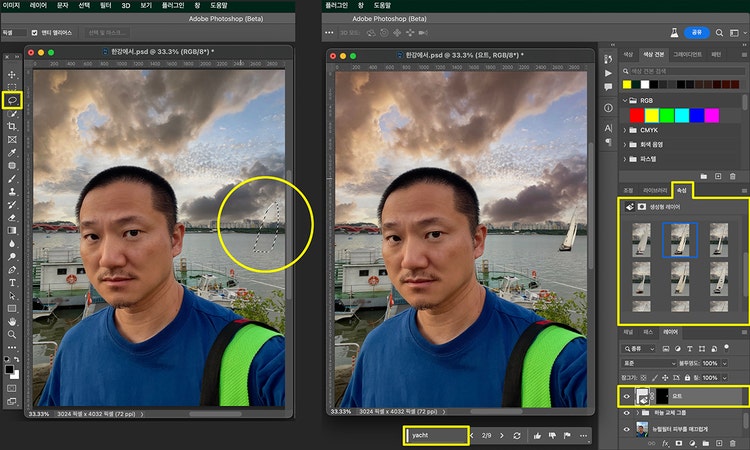Open more options ellipsis in prompt bar

click(x=583, y=436)
